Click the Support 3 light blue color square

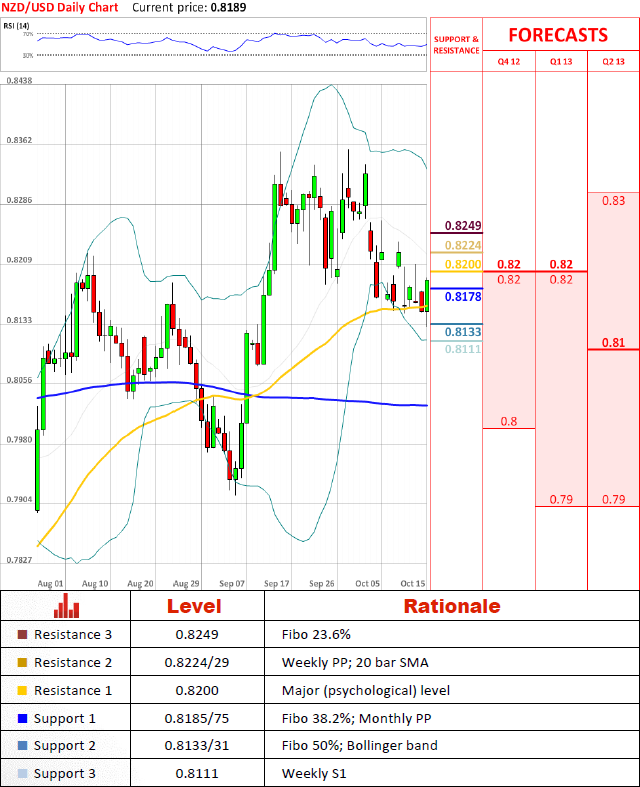tap(23, 773)
